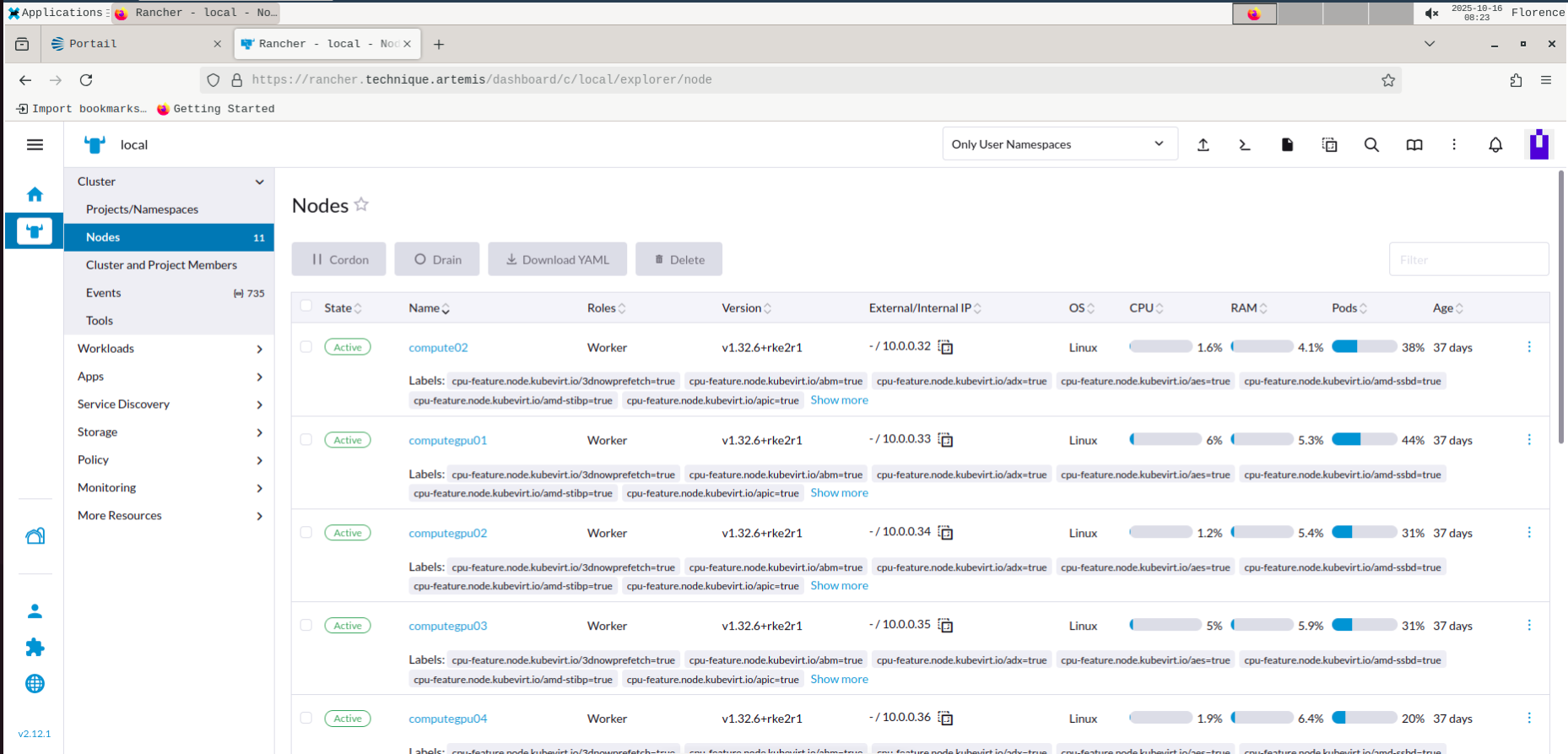The height and width of the screenshot is (754, 1568).
Task: Open the Kubectl Shell icon
Action: 1245,145
